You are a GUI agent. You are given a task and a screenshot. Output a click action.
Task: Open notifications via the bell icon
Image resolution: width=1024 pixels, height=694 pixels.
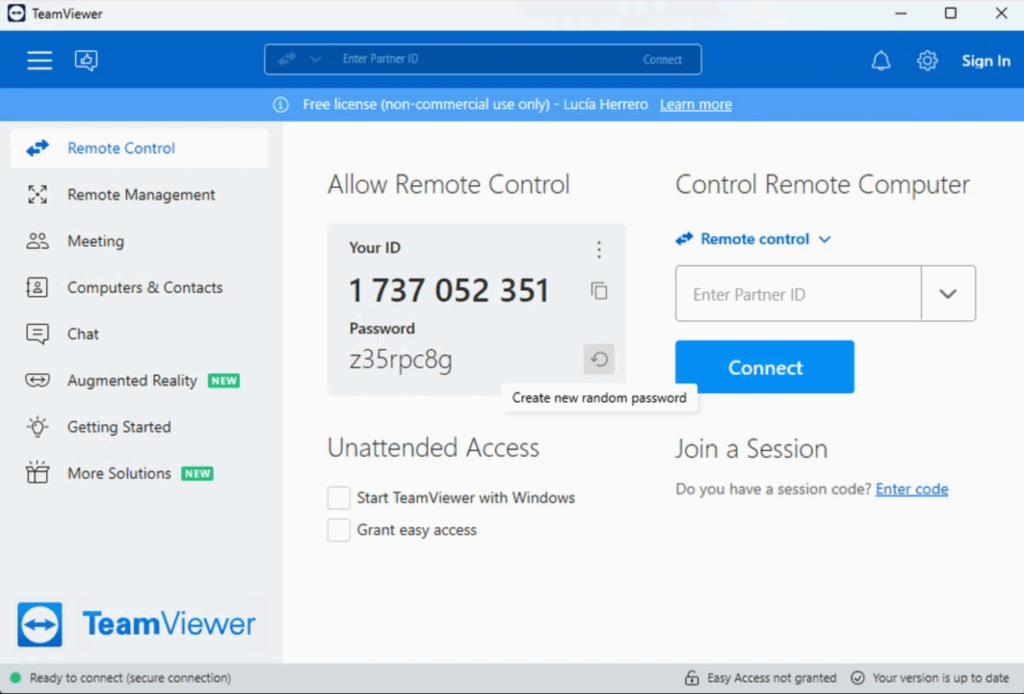[x=880, y=60]
